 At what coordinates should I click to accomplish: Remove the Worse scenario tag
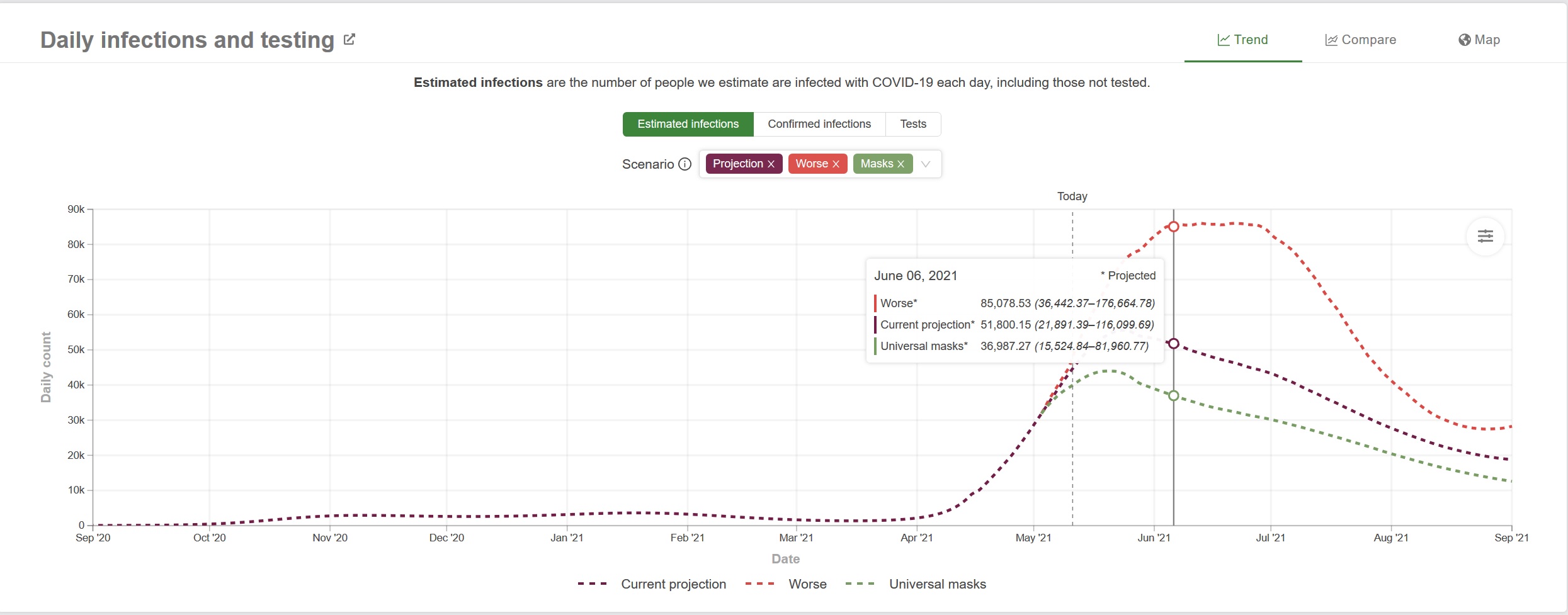[836, 164]
